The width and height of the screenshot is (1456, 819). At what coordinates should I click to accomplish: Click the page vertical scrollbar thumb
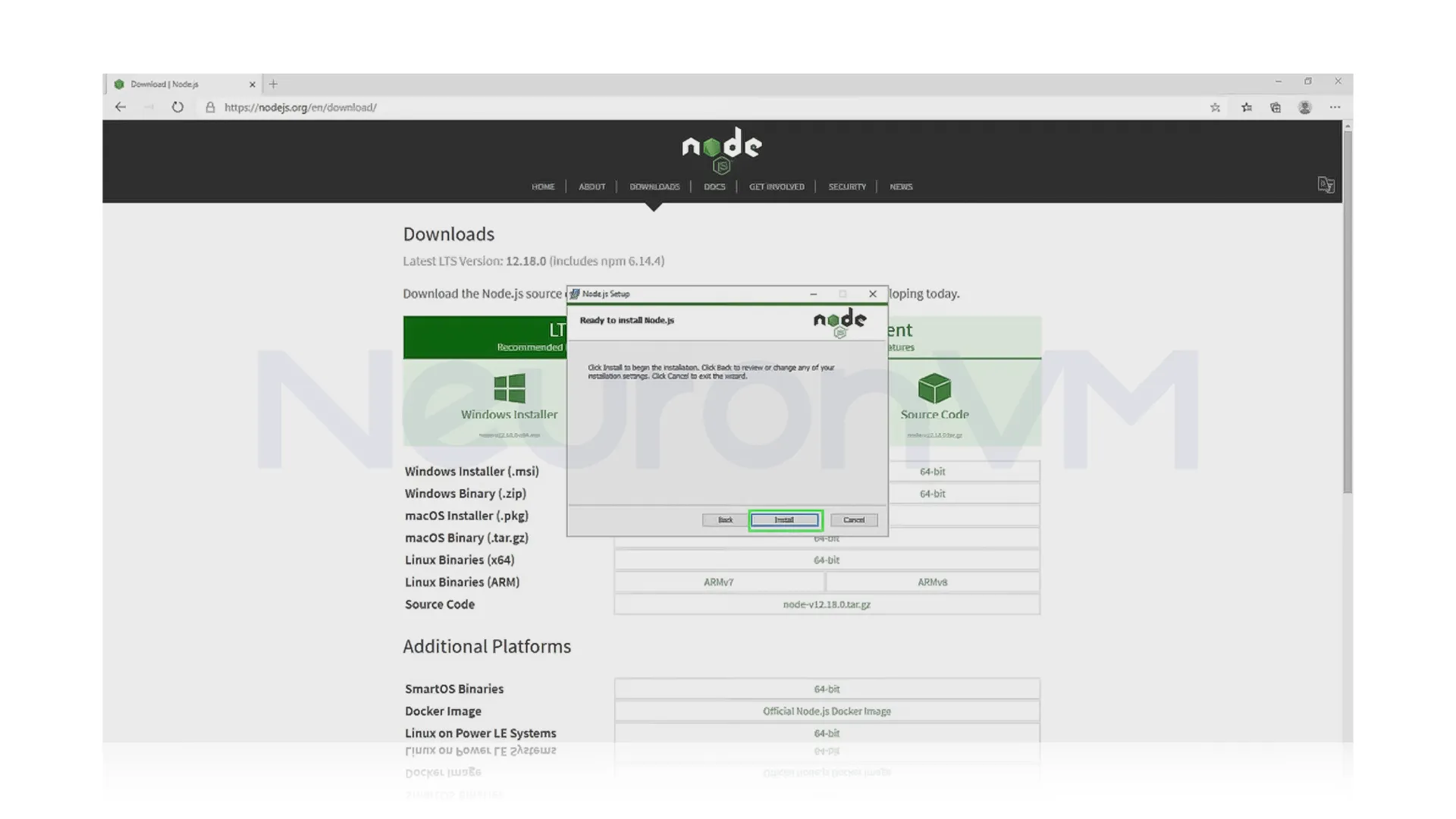coord(1347,311)
